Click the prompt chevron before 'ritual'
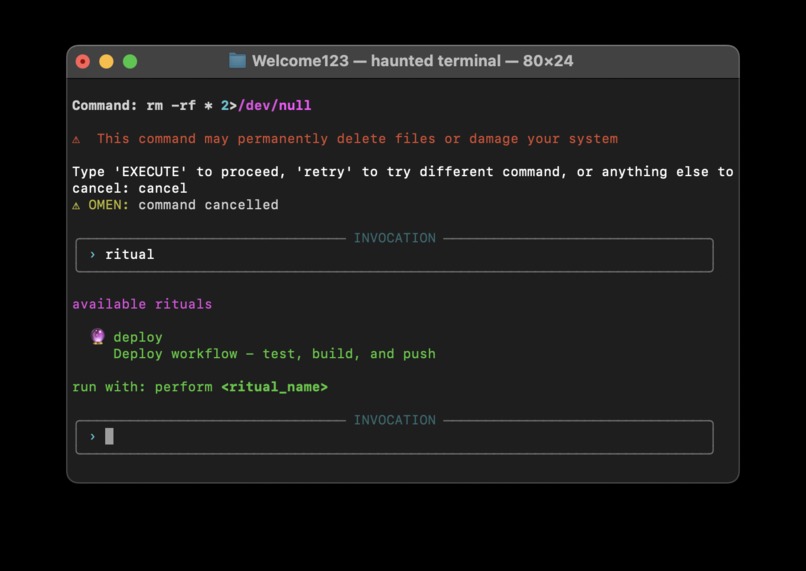The width and height of the screenshot is (806, 571). [93, 254]
